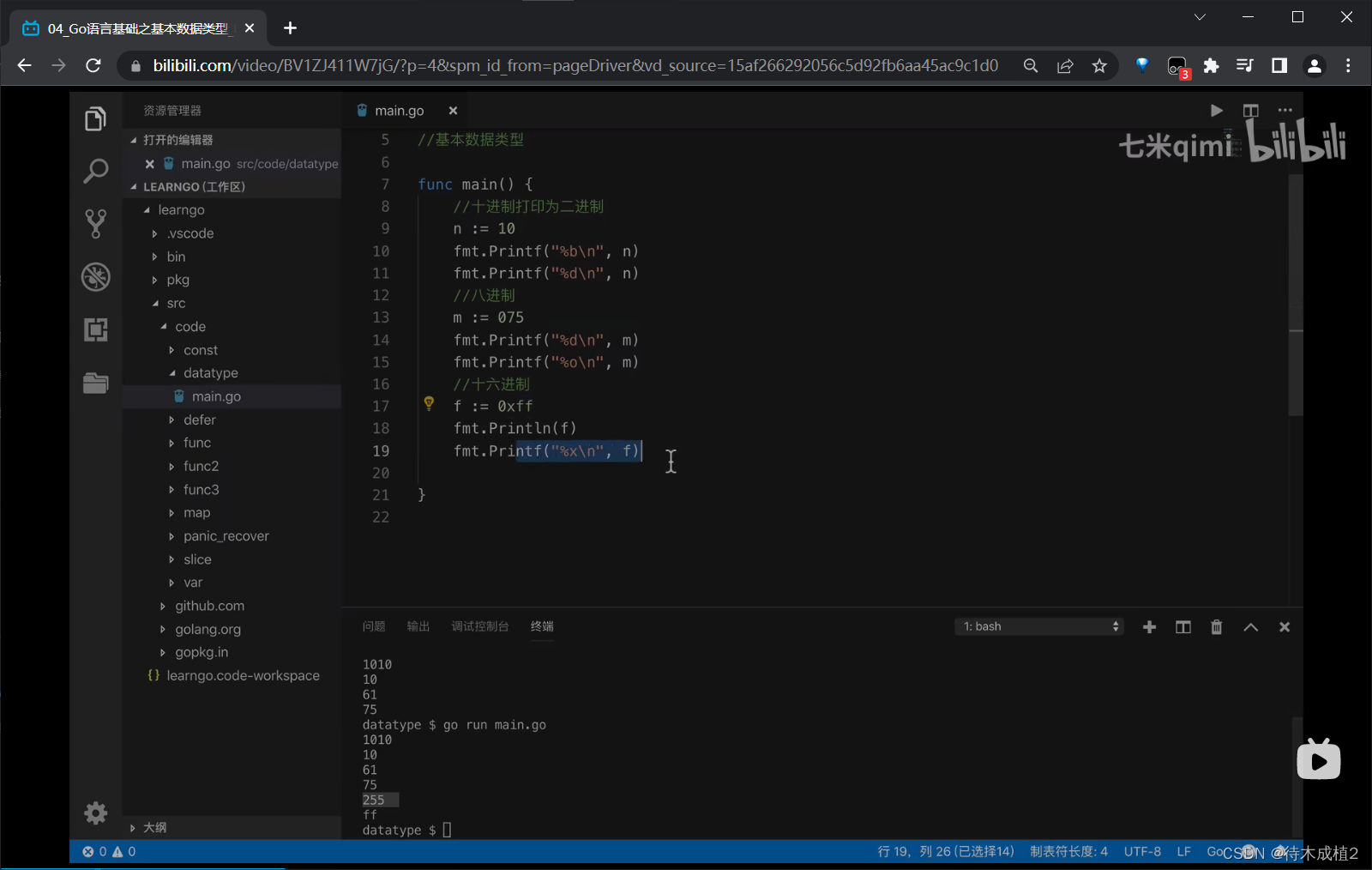Open the browser extensions puzzle icon
This screenshot has width=1372, height=870.
(1211, 66)
